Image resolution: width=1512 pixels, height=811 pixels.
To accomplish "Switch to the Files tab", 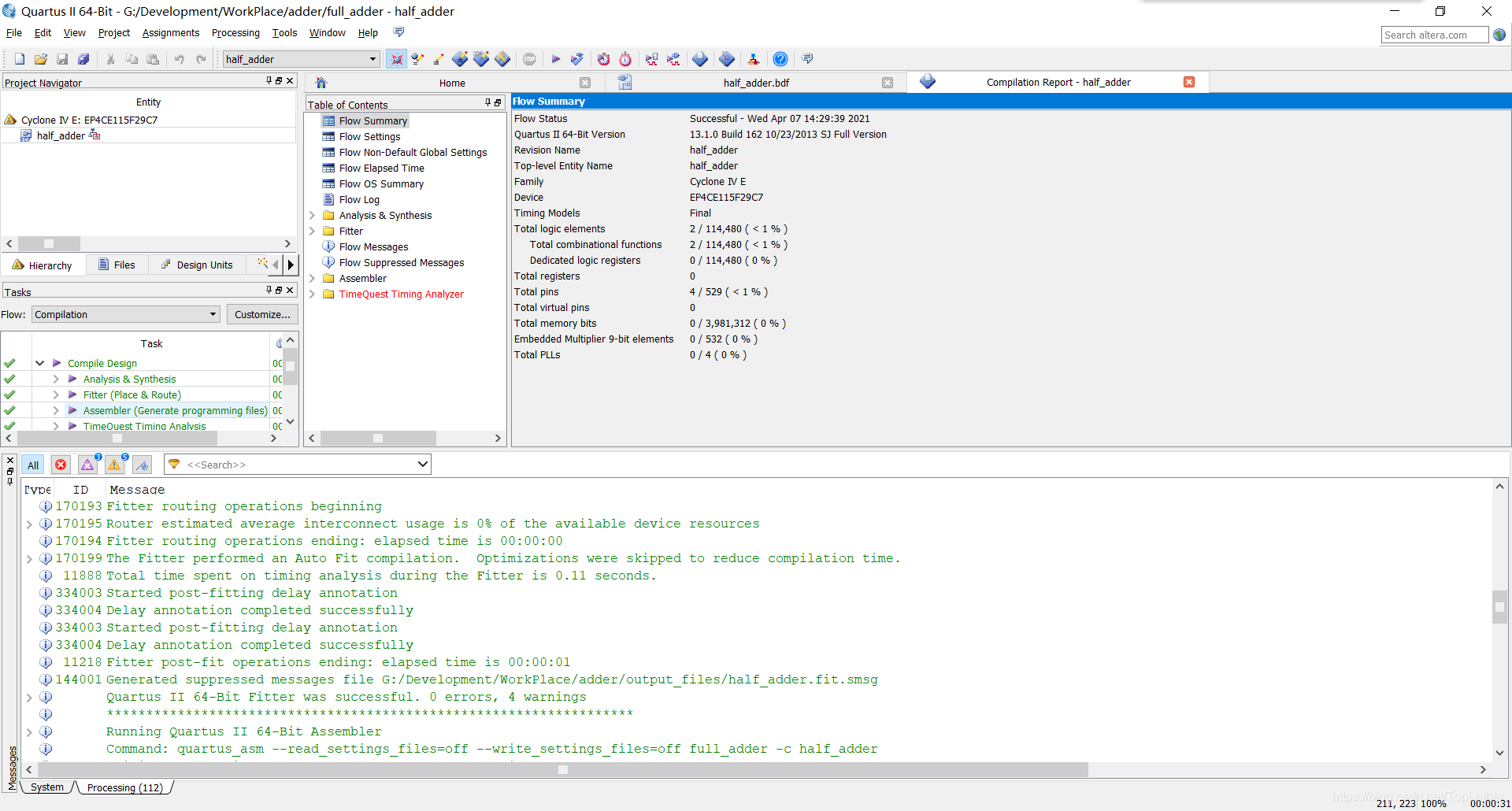I will click(117, 265).
